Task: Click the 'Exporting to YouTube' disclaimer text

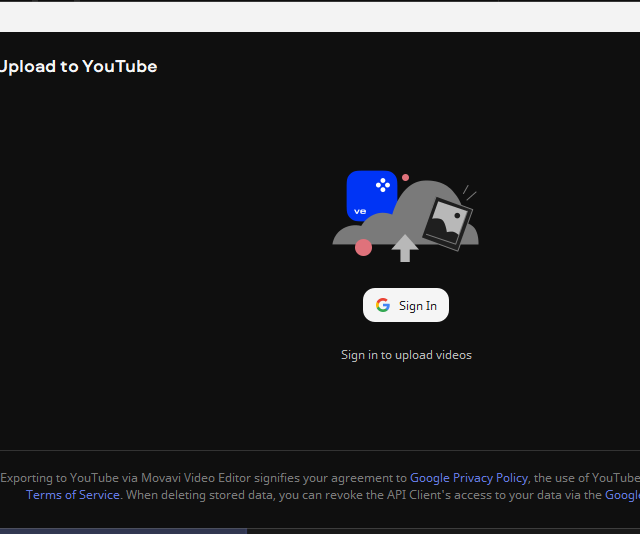Action: click(x=60, y=478)
